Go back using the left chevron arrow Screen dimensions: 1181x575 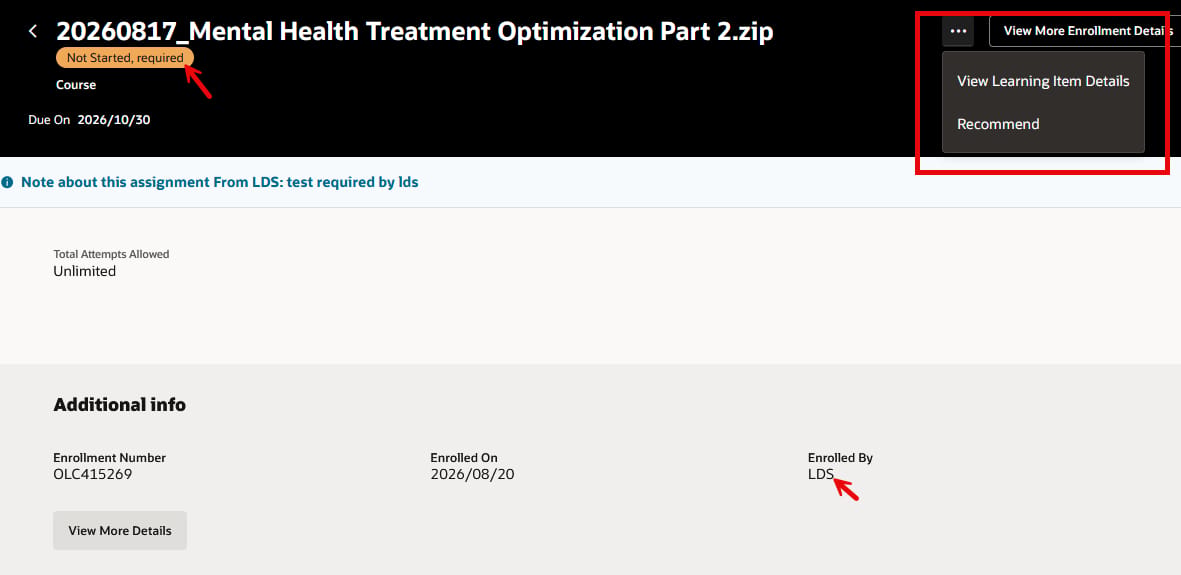pyautogui.click(x=32, y=31)
